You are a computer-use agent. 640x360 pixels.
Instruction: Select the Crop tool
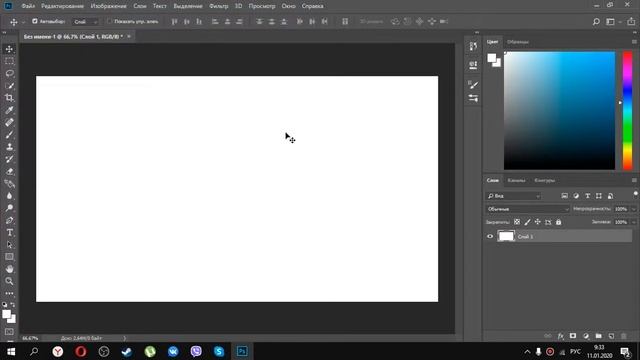(9, 98)
